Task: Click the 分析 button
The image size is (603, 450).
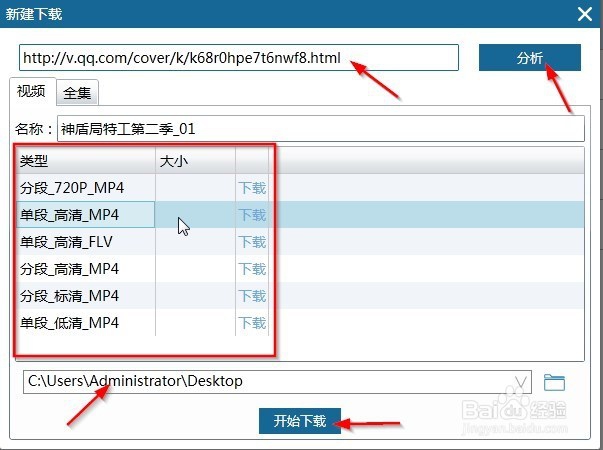Action: pos(530,58)
